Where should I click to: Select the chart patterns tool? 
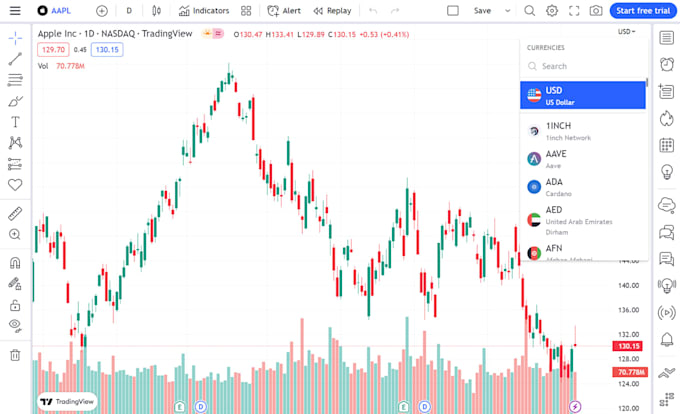coord(15,143)
